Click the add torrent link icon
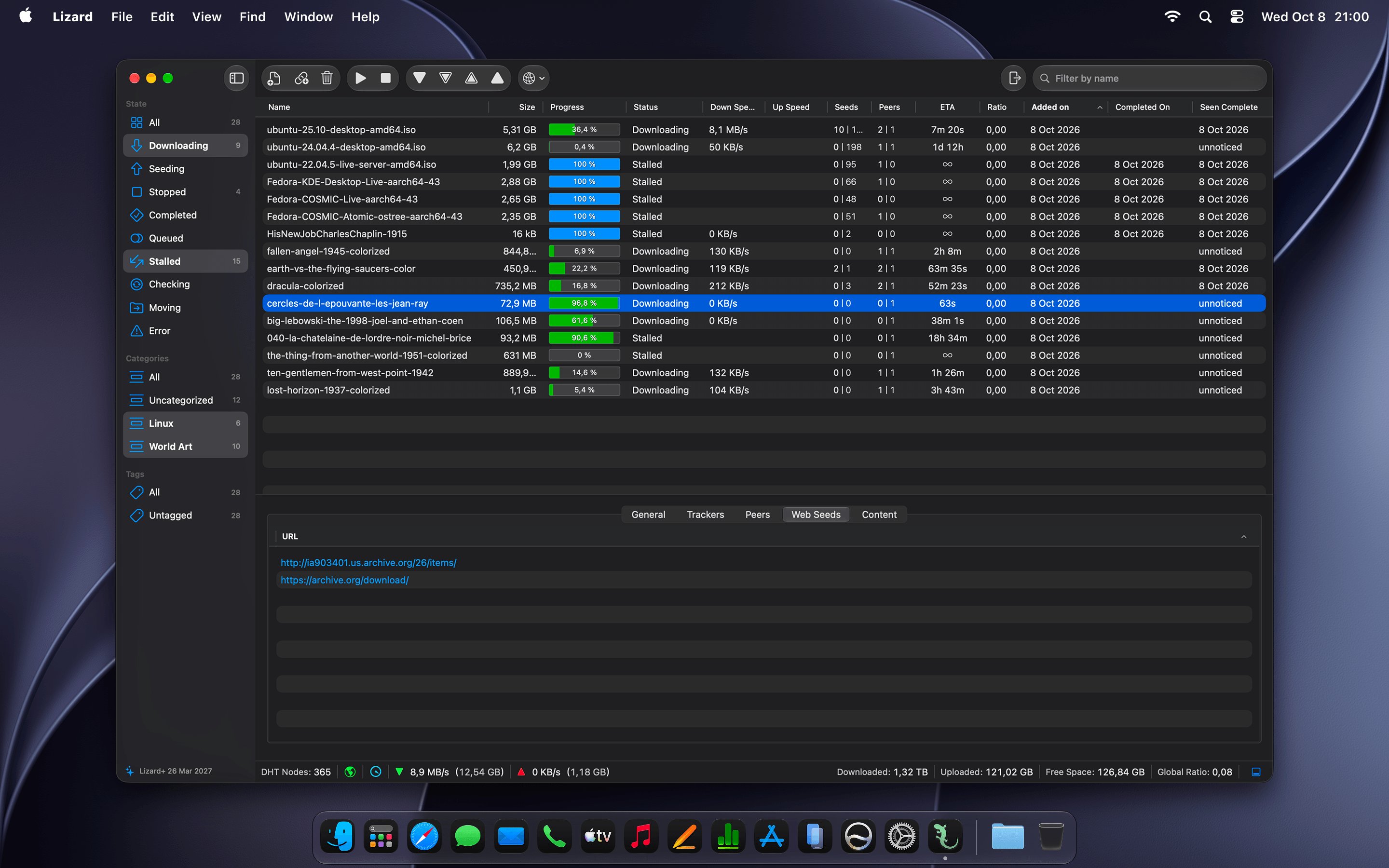1389x868 pixels. coord(301,78)
